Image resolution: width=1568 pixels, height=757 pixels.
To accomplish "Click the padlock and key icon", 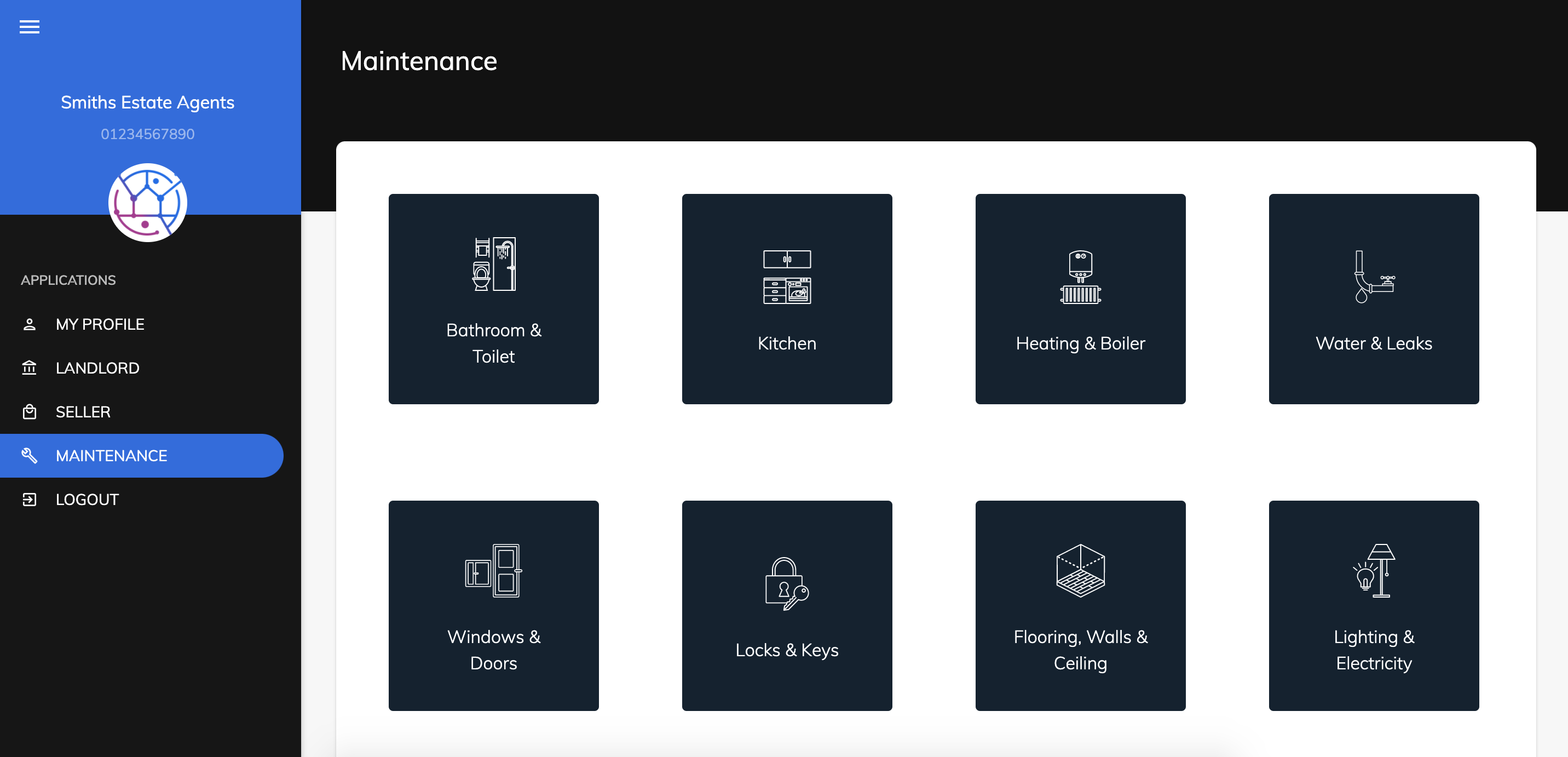I will [x=786, y=583].
